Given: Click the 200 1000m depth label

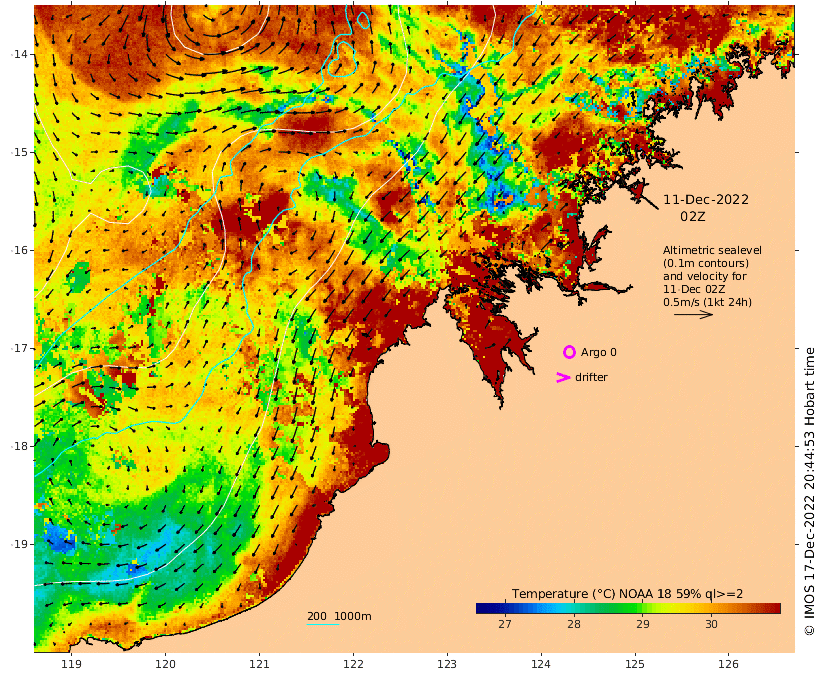Looking at the screenshot, I should coord(339,616).
